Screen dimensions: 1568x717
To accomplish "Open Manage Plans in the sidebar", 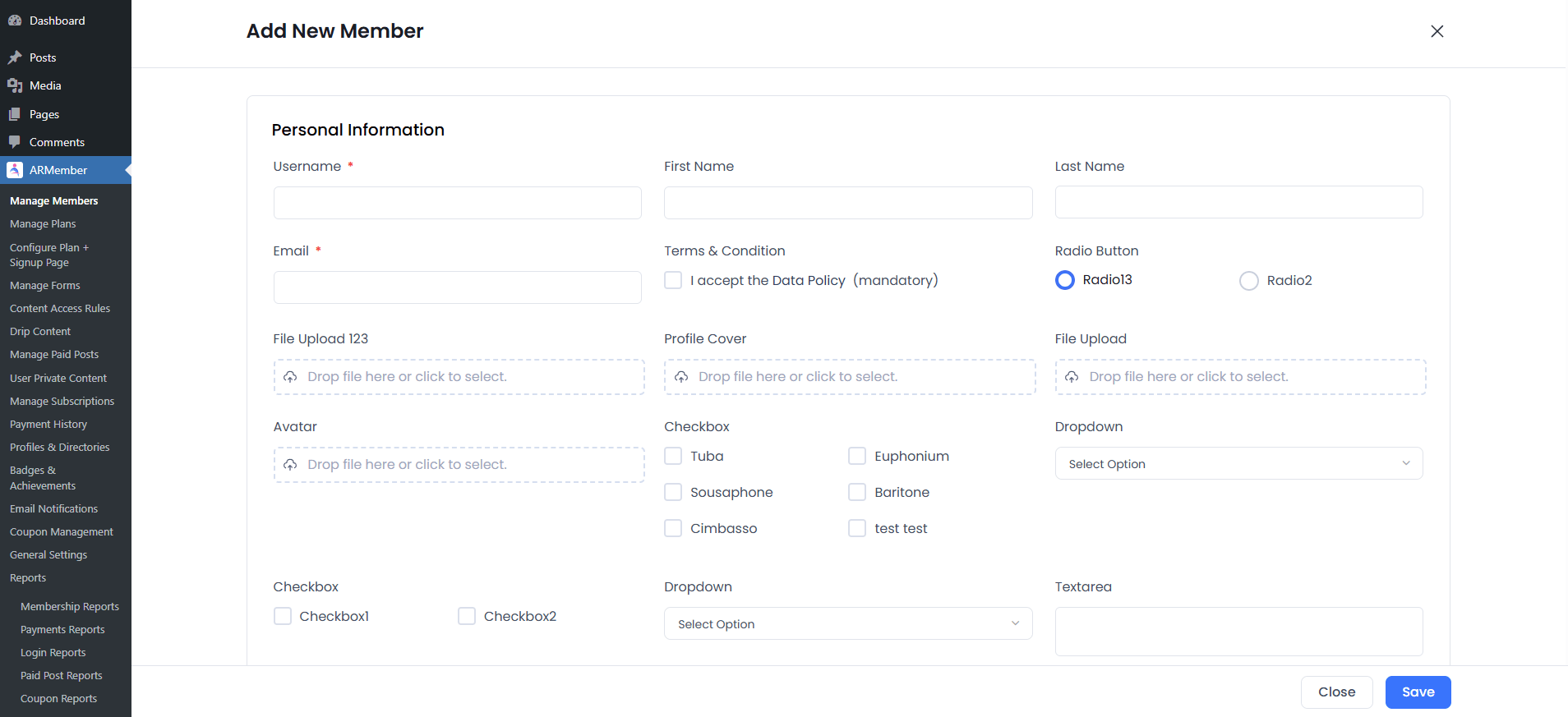I will (x=43, y=224).
